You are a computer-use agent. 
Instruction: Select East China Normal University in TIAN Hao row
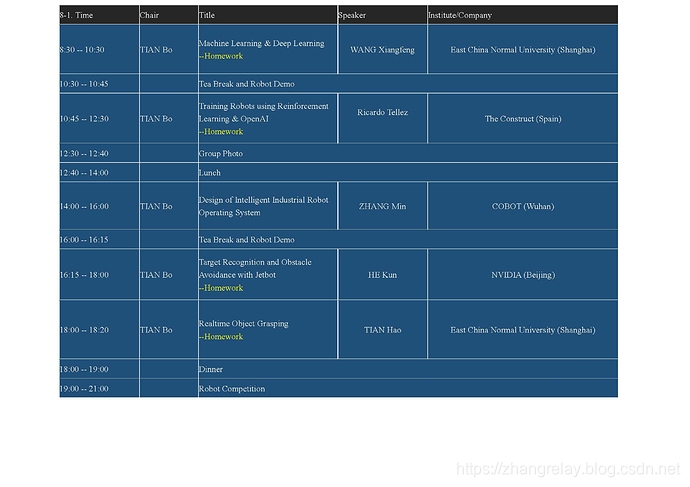point(523,330)
